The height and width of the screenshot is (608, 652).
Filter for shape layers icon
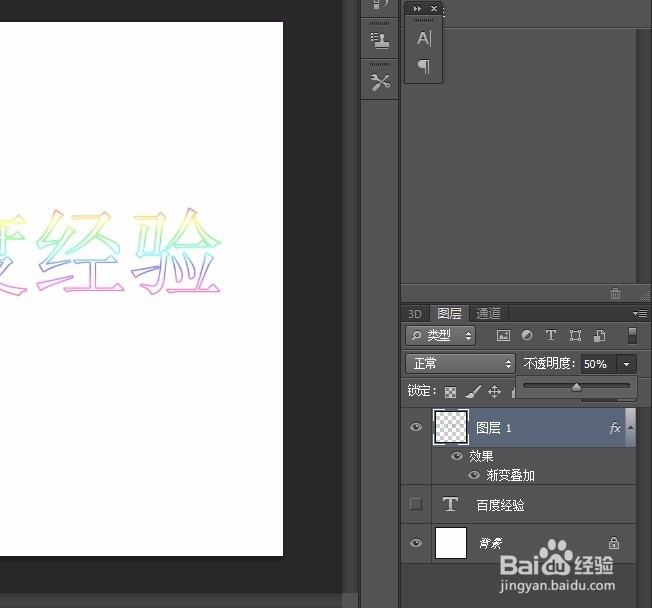575,336
